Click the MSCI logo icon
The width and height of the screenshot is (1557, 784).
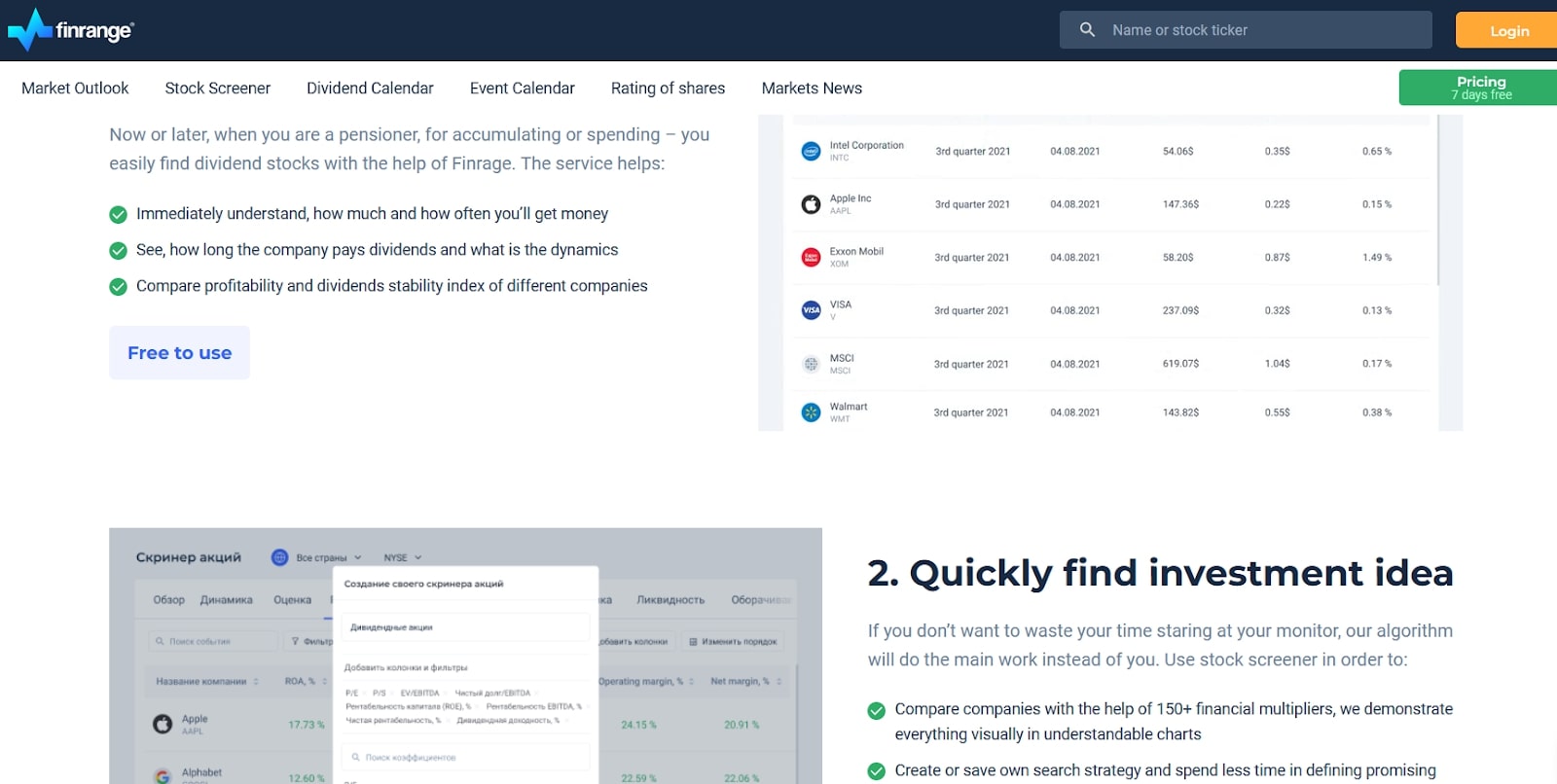(811, 364)
